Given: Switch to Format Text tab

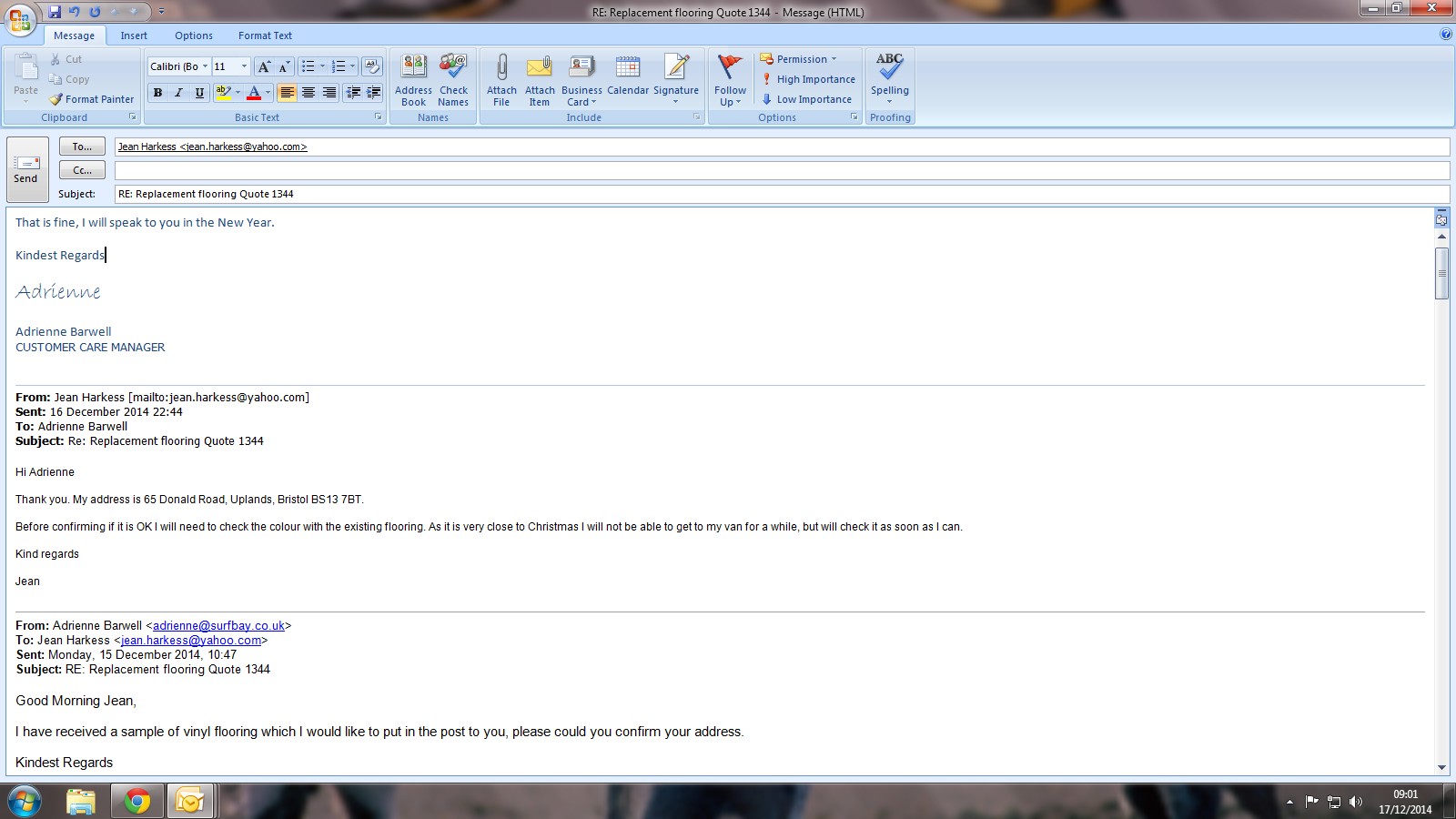Looking at the screenshot, I should tap(266, 35).
